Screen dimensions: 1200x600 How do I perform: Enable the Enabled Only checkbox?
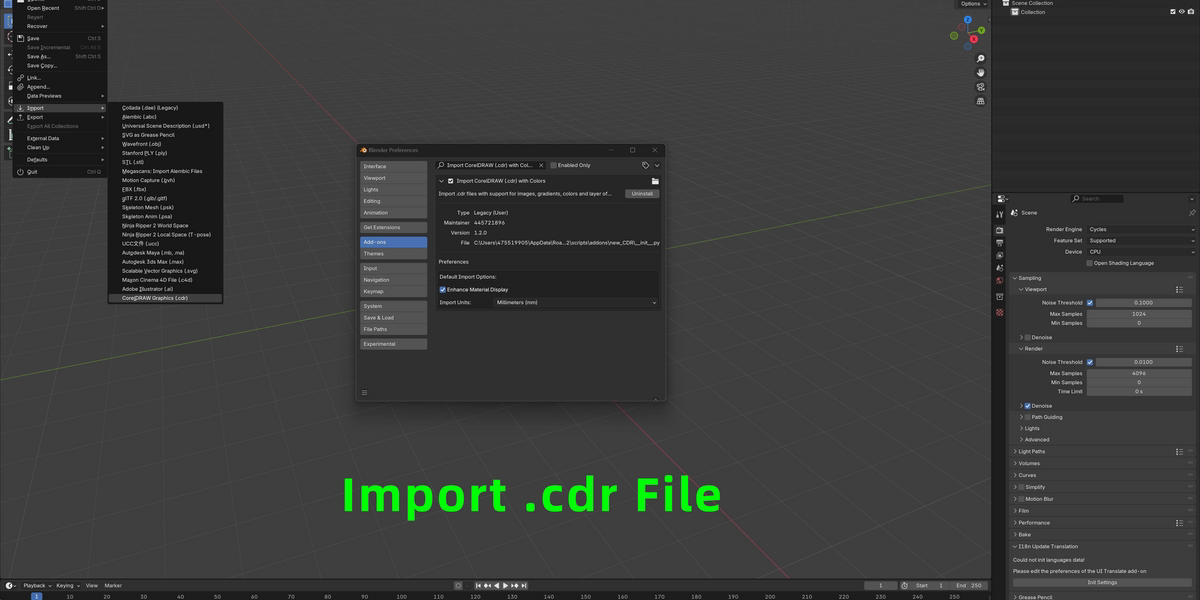pyautogui.click(x=554, y=165)
